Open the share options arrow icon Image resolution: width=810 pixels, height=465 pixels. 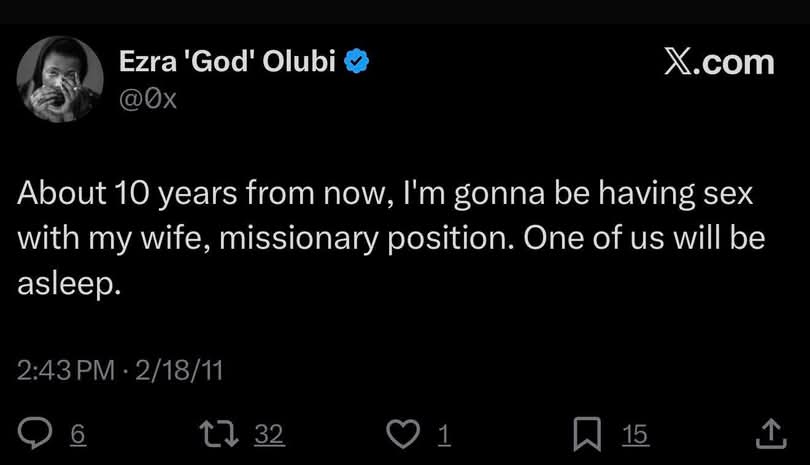(x=769, y=433)
